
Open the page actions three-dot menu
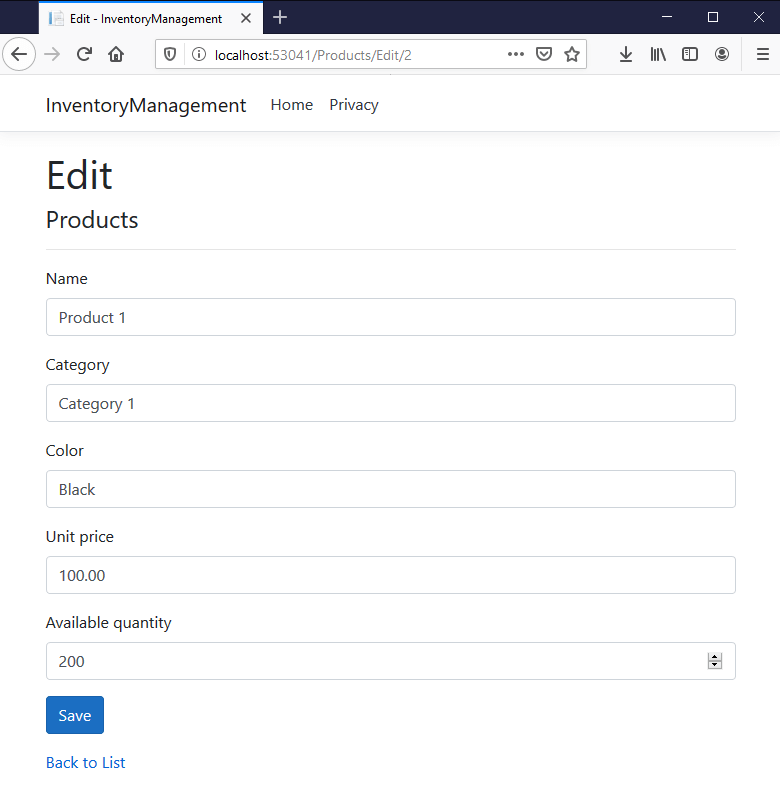pos(516,55)
